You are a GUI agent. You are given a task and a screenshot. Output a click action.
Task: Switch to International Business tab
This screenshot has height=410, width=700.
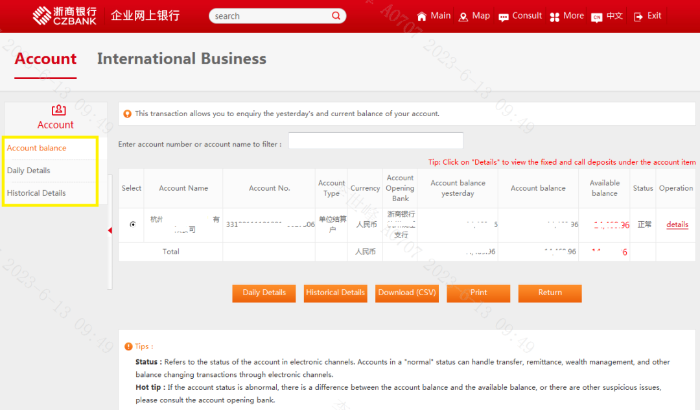[x=182, y=59]
